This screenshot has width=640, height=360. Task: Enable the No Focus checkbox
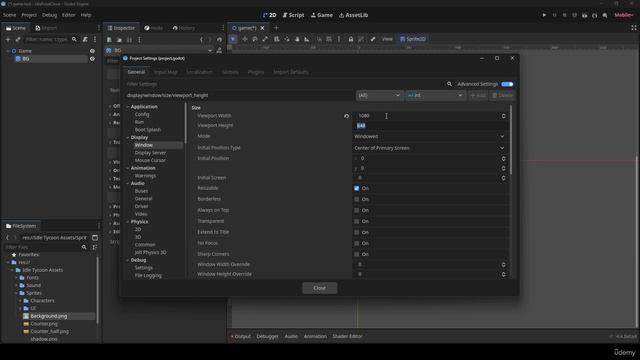356,243
